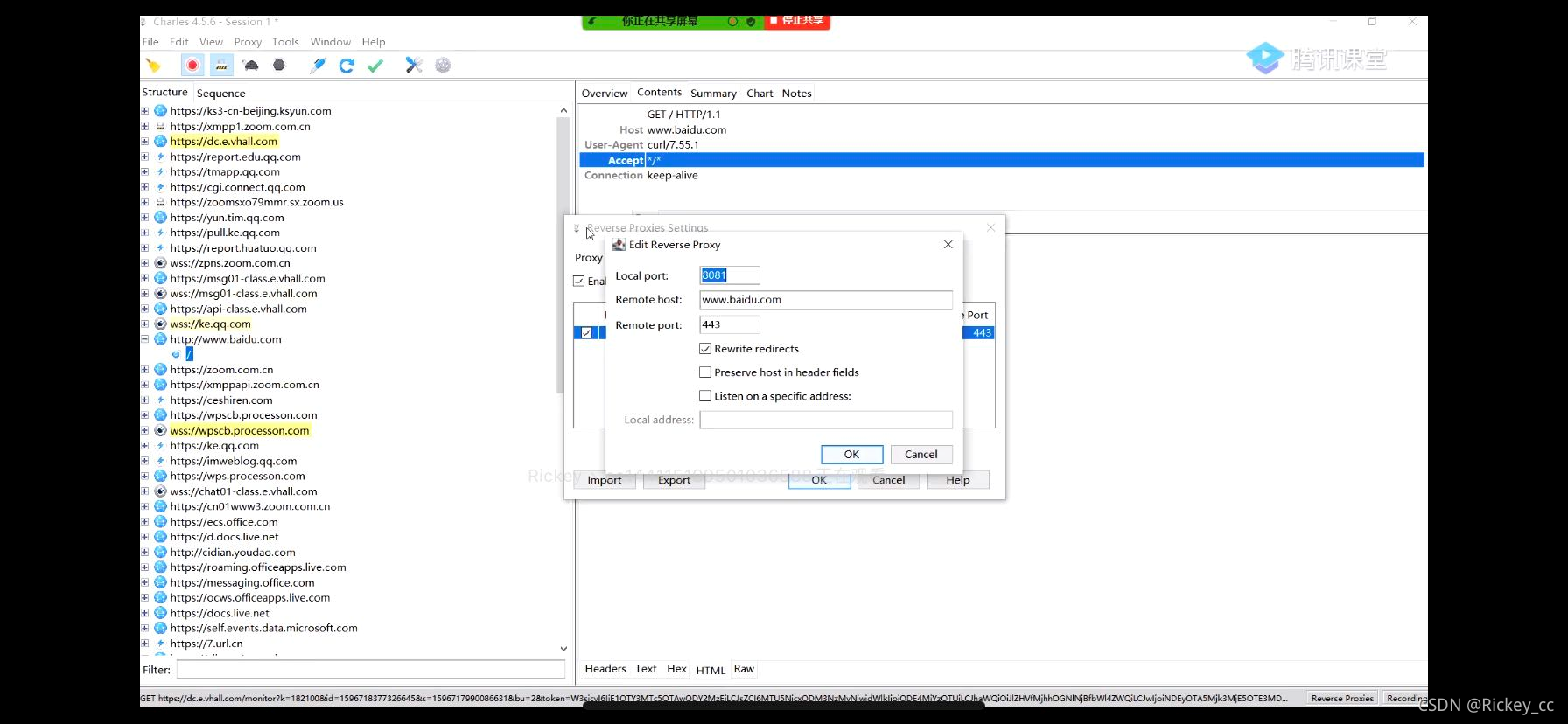
Task: Toggle Enable Reverse Proxies checkbox
Action: tap(578, 281)
